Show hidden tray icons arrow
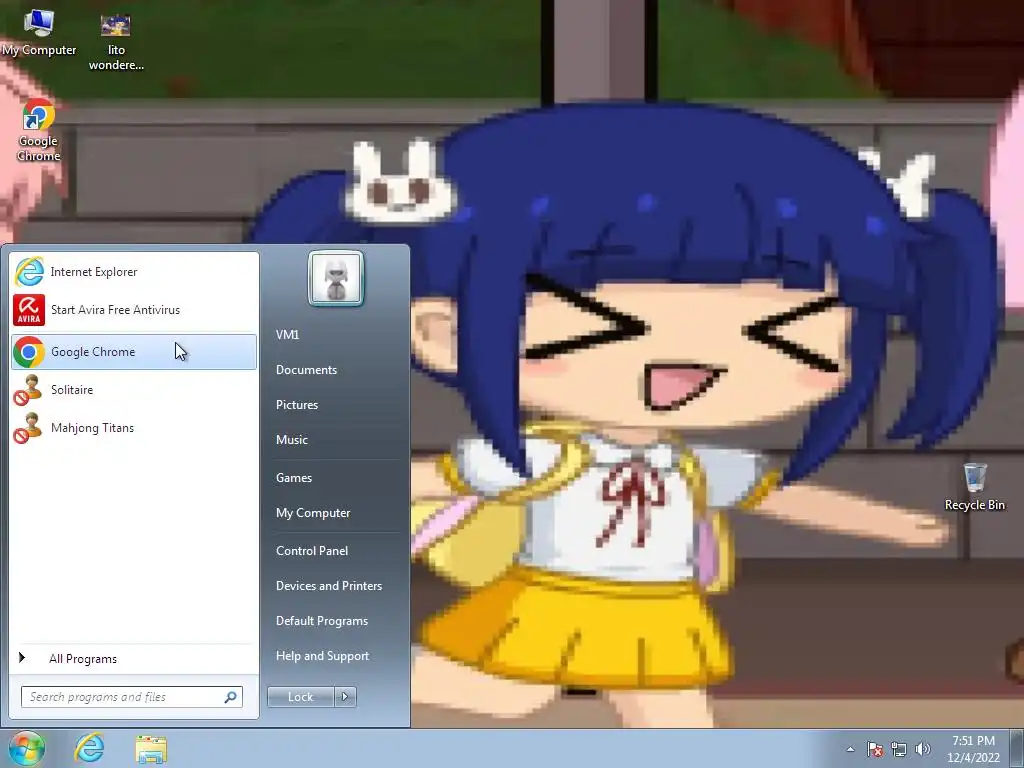 (850, 749)
